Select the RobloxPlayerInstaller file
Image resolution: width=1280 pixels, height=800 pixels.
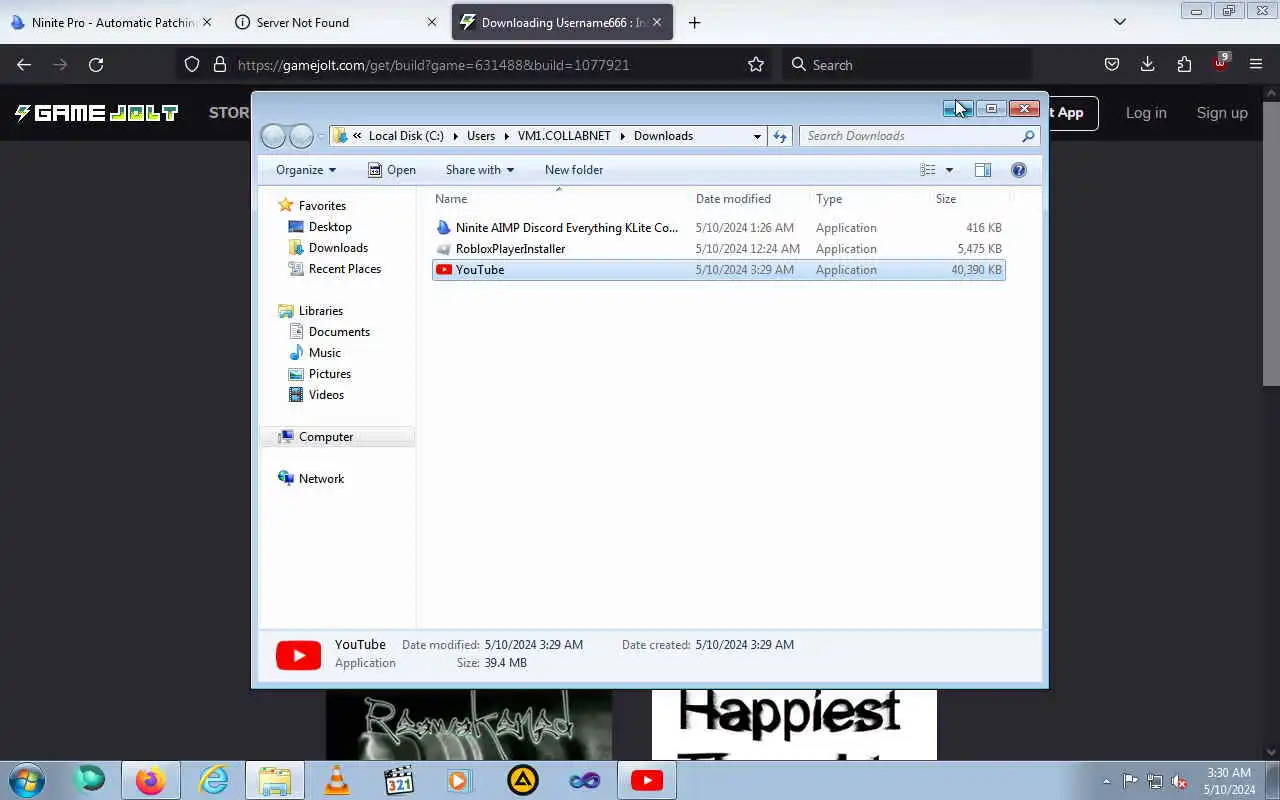718,249
